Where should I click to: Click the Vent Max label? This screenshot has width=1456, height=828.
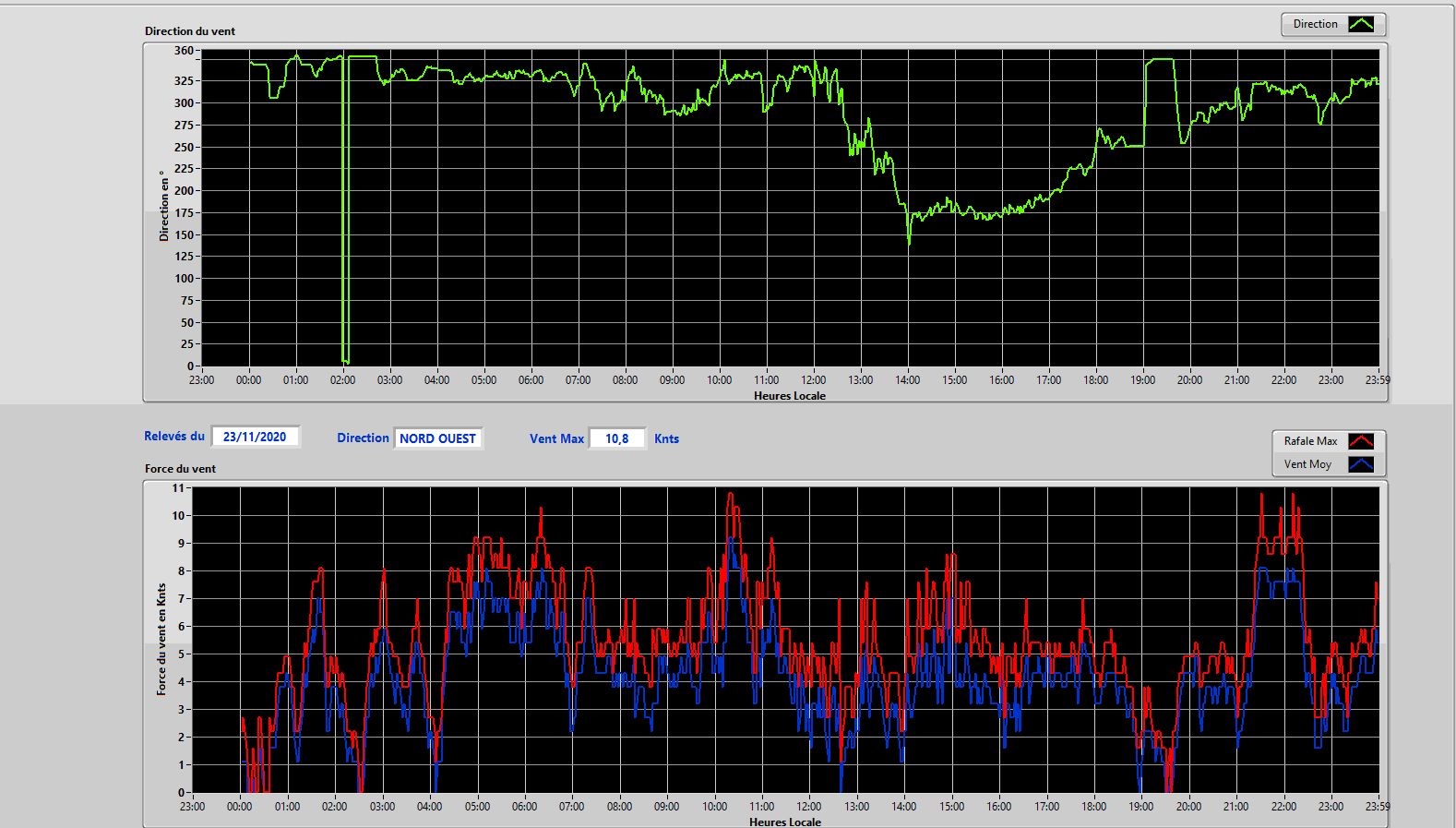[x=556, y=438]
